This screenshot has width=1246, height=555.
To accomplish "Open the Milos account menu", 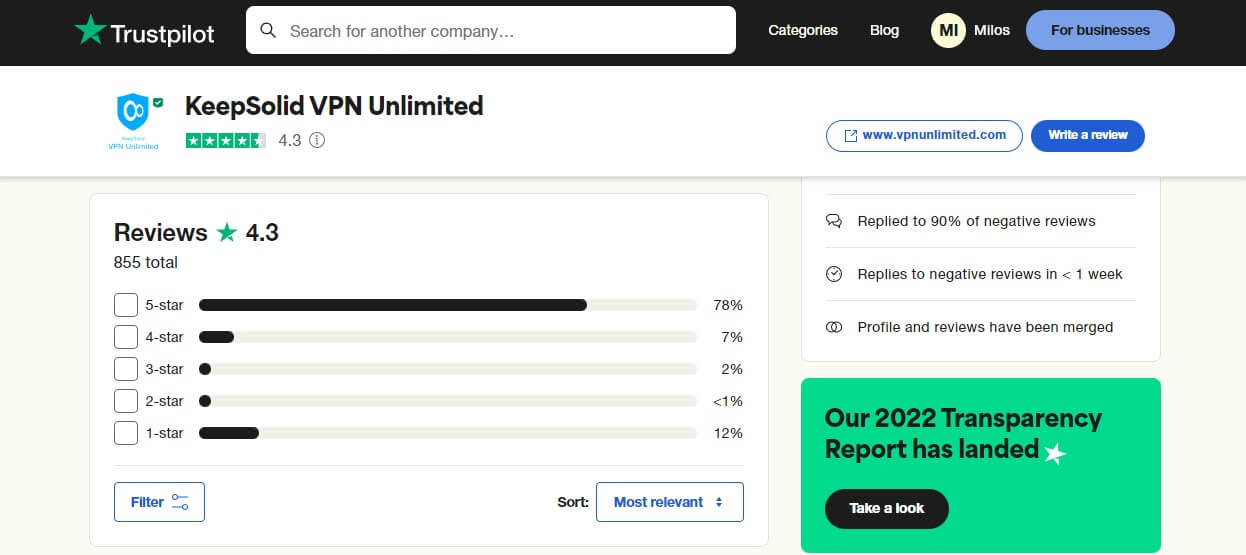I will pos(992,30).
